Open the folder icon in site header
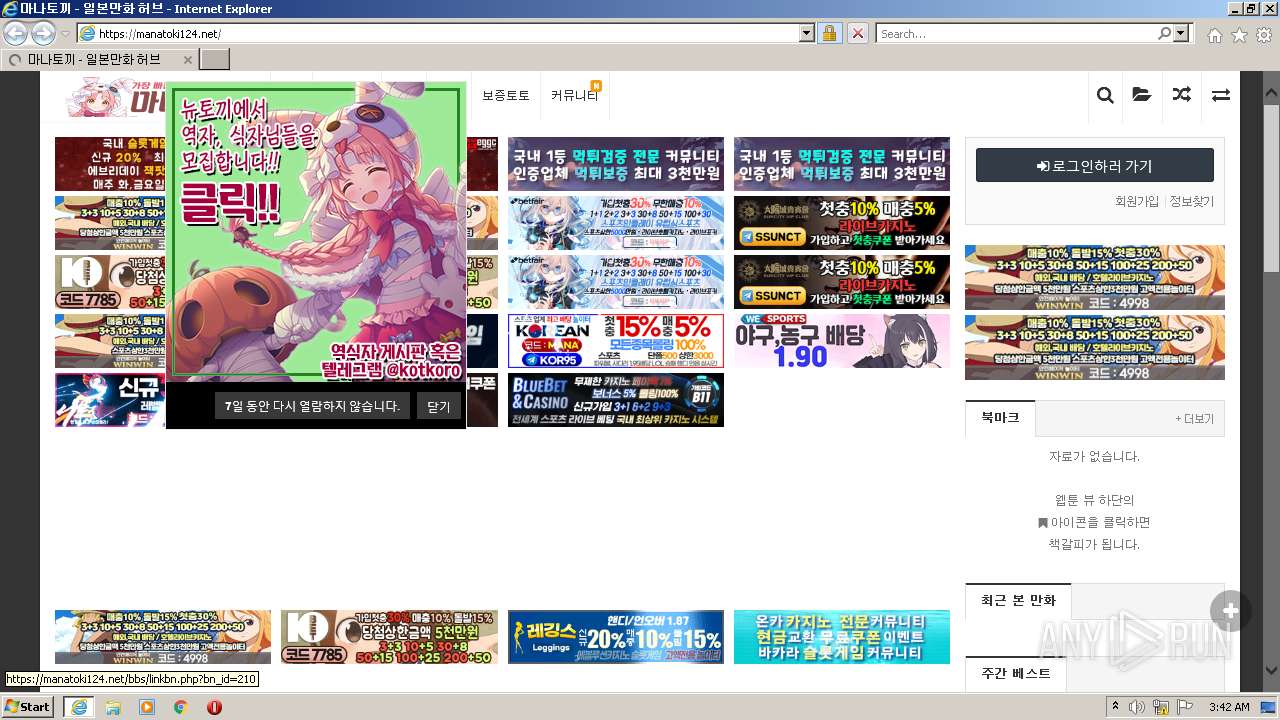 1141,95
